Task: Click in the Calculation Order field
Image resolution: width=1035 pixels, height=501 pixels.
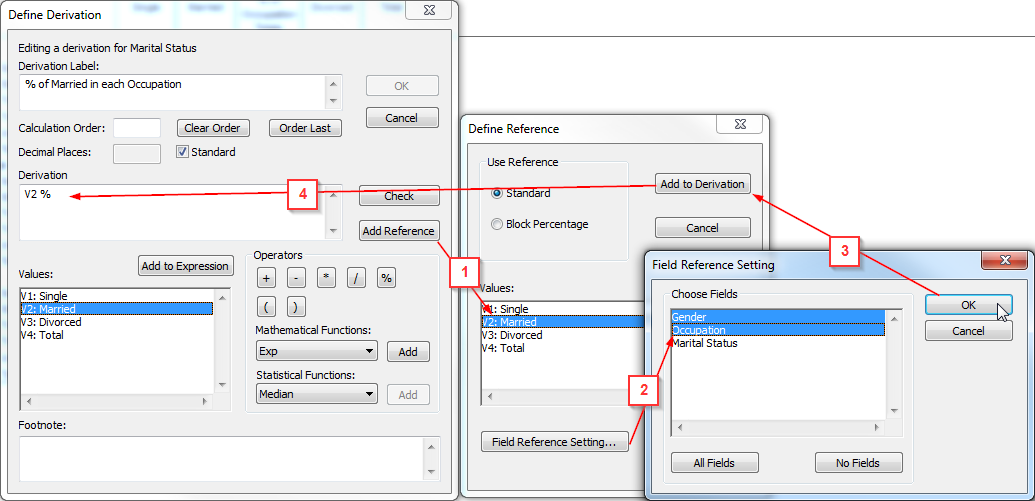Action: point(137,128)
